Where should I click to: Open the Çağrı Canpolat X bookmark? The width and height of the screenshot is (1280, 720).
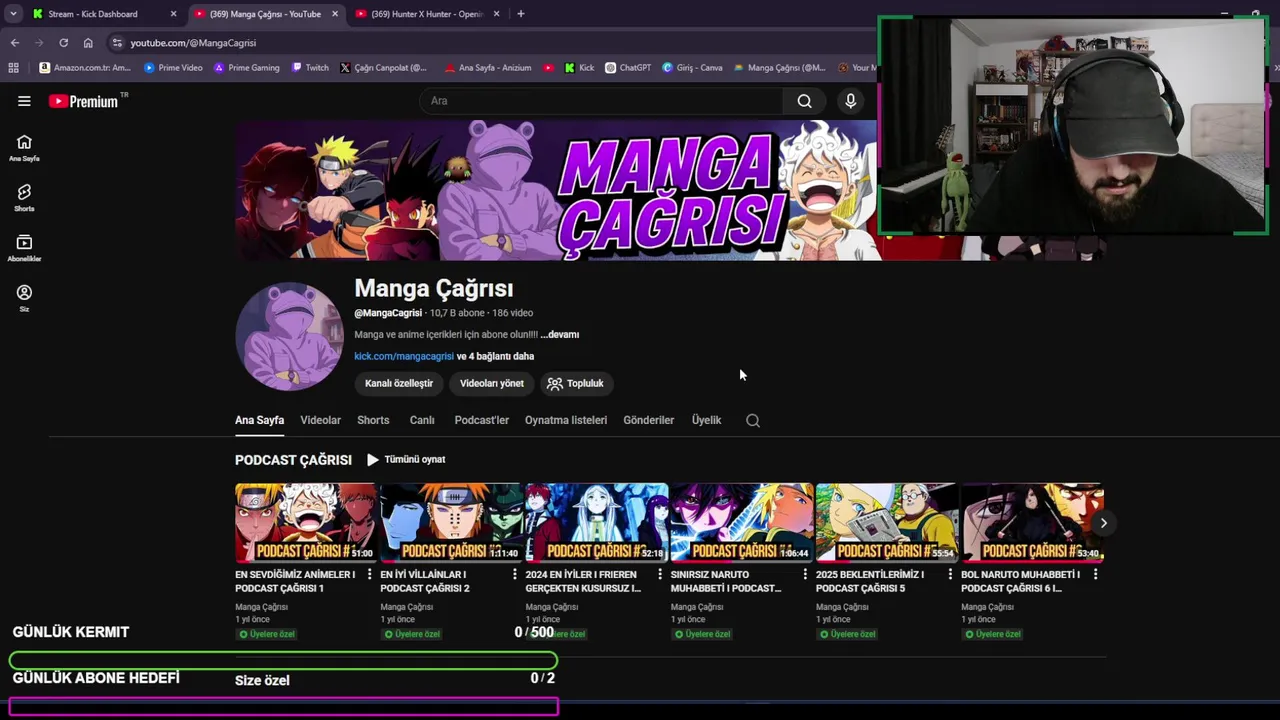383,68
